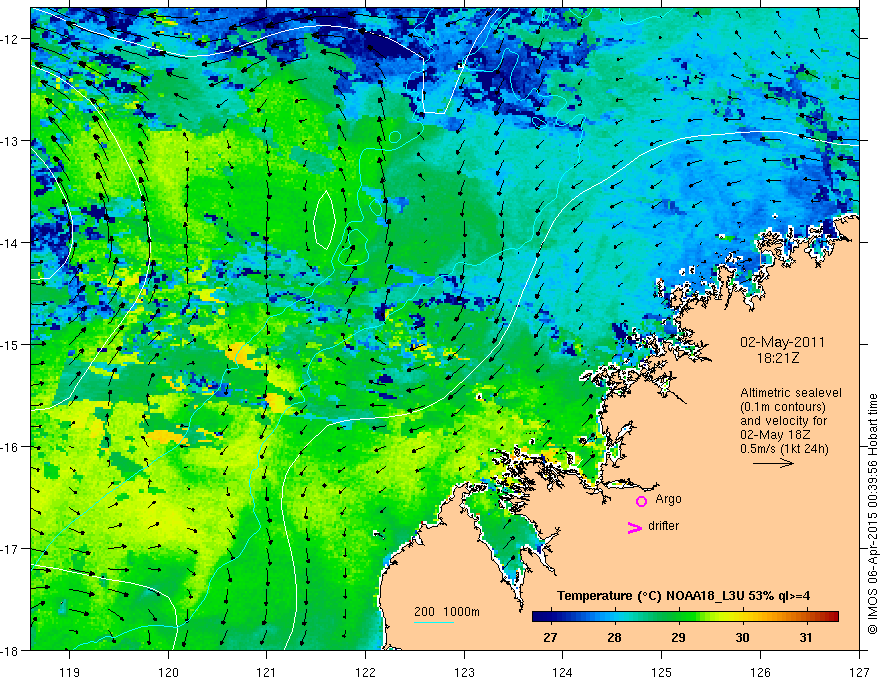Image resolution: width=880 pixels, height=680 pixels.
Task: Click longitude axis label 120
Action: click(168, 672)
